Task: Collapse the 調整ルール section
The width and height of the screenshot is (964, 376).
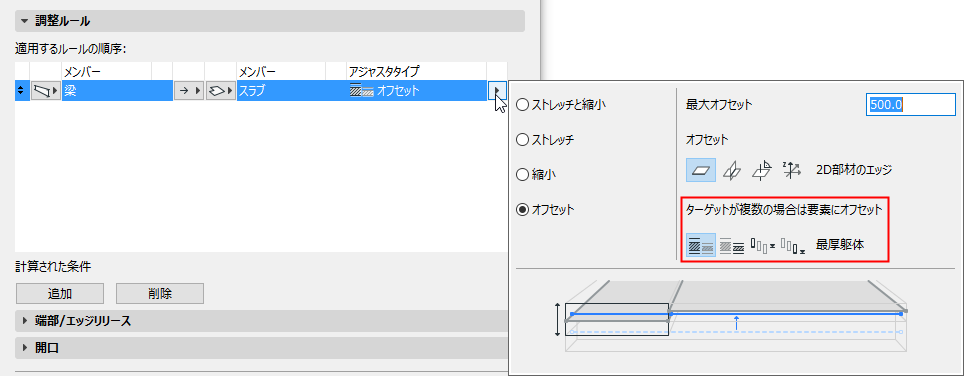Action: [25, 22]
